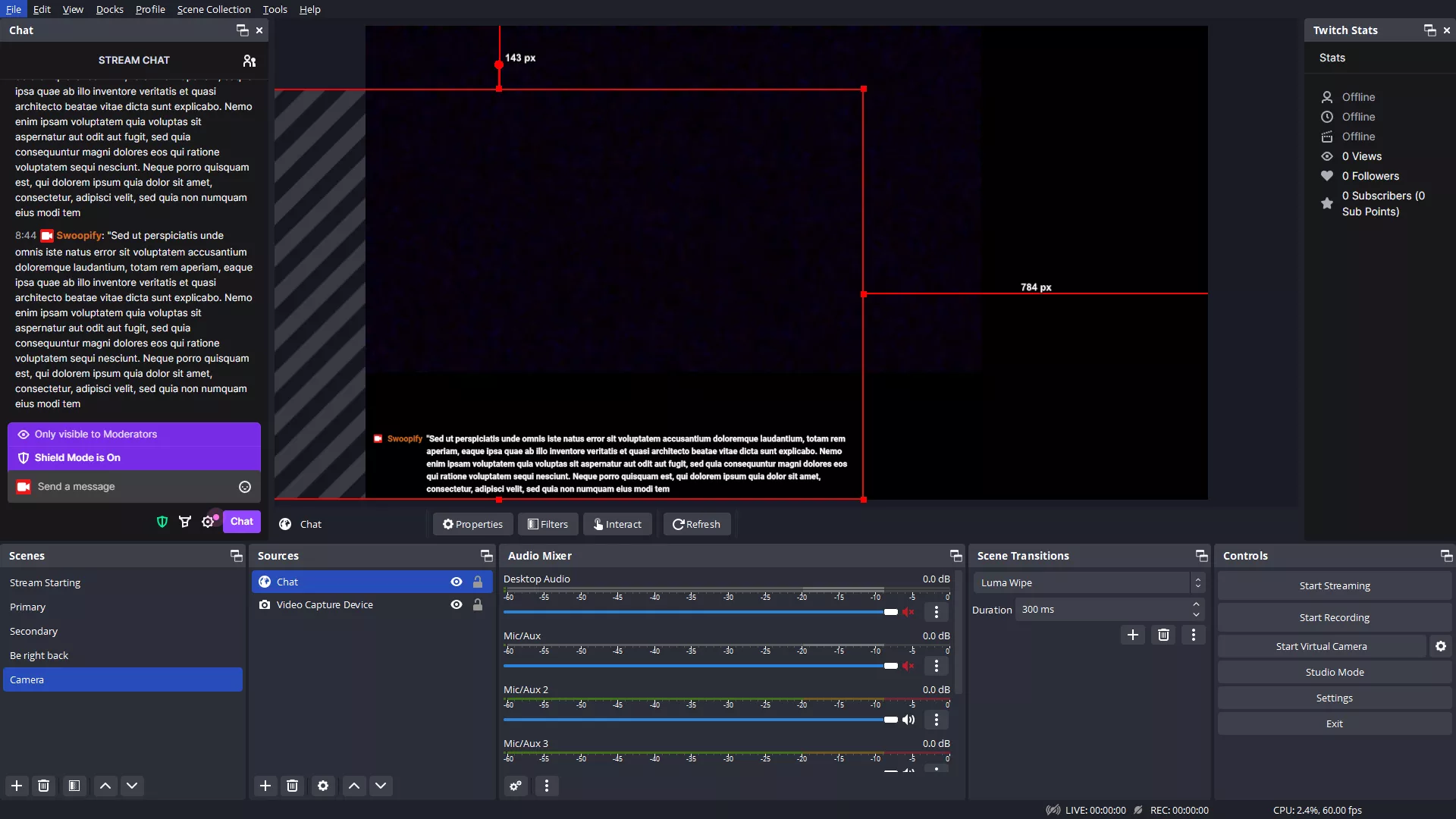Open the Luma Wipe transition dropdown
This screenshot has width=1456, height=819.
(x=1089, y=582)
